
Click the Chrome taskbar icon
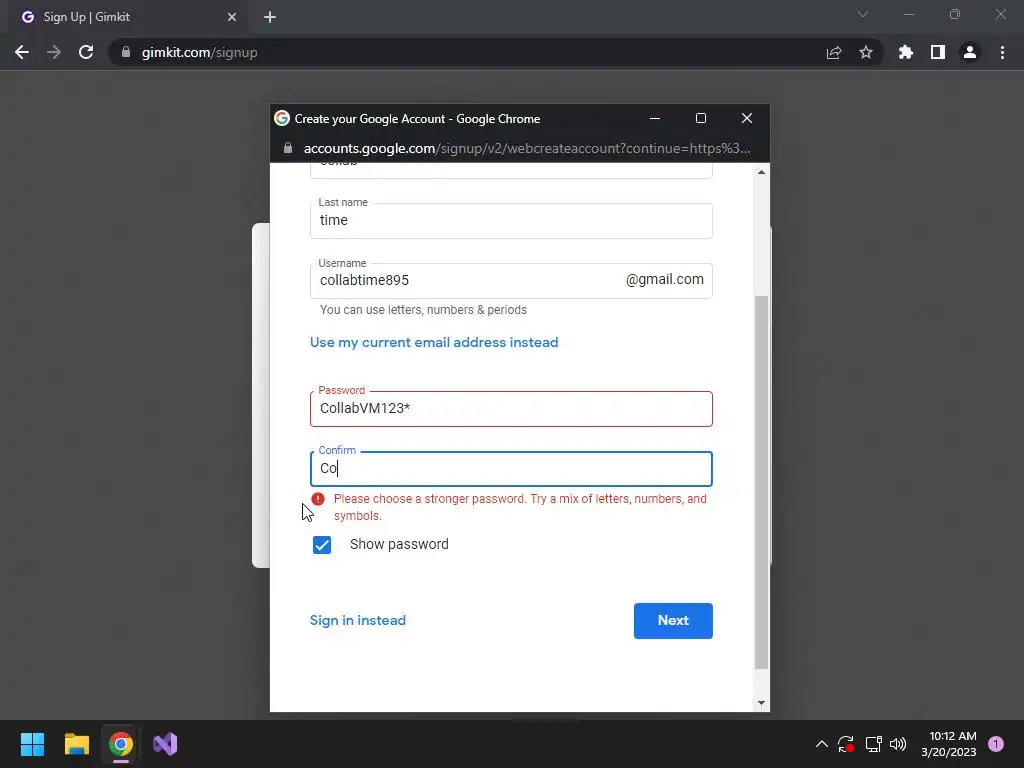[121, 744]
